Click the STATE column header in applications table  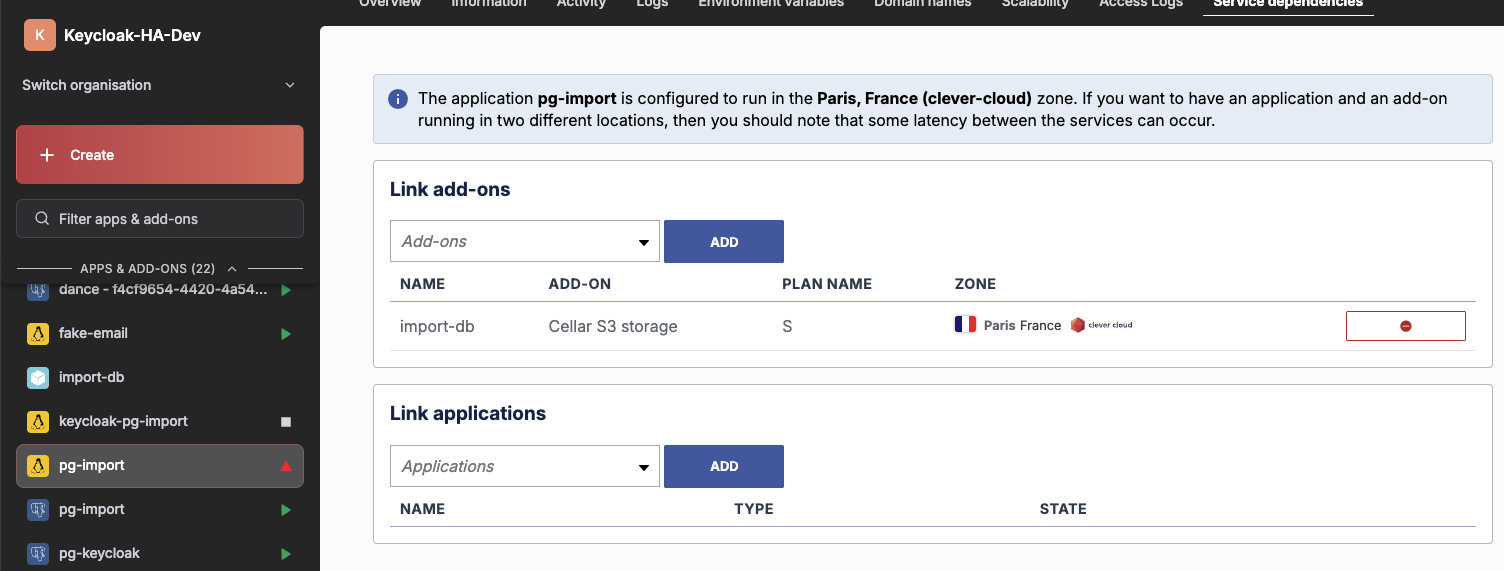[x=1063, y=509]
